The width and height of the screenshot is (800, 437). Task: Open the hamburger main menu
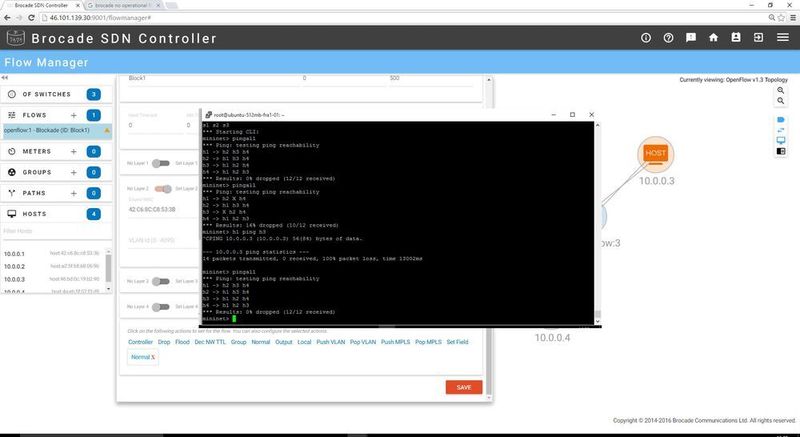[x=783, y=38]
